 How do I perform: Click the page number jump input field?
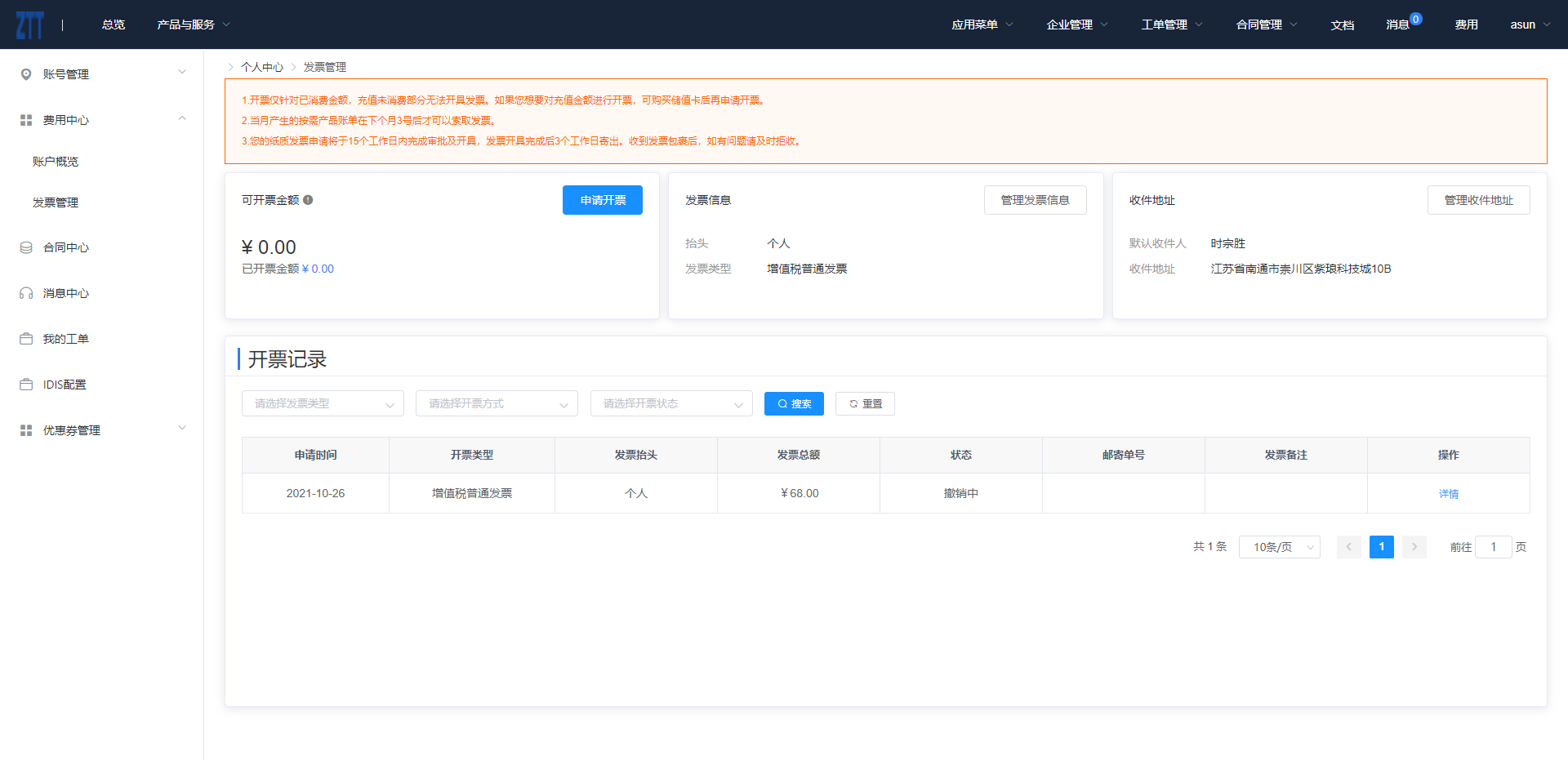pos(1493,547)
